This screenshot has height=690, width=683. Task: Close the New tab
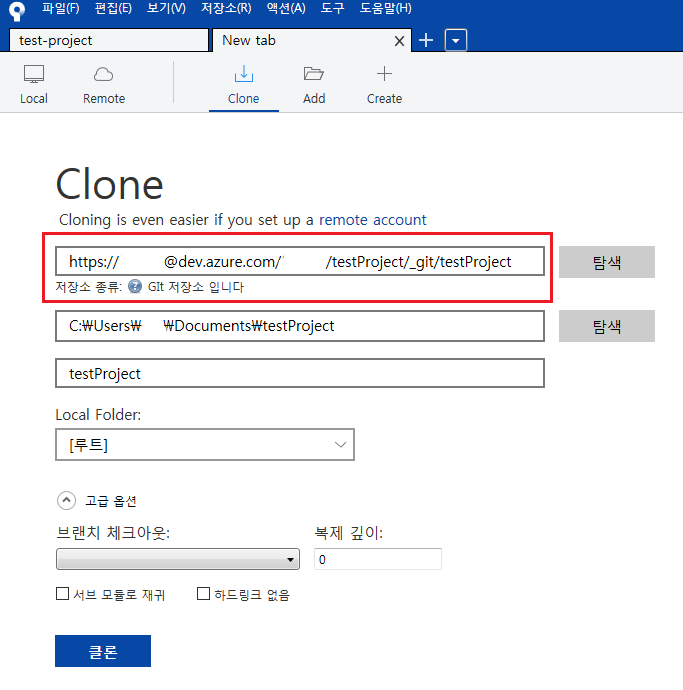399,41
